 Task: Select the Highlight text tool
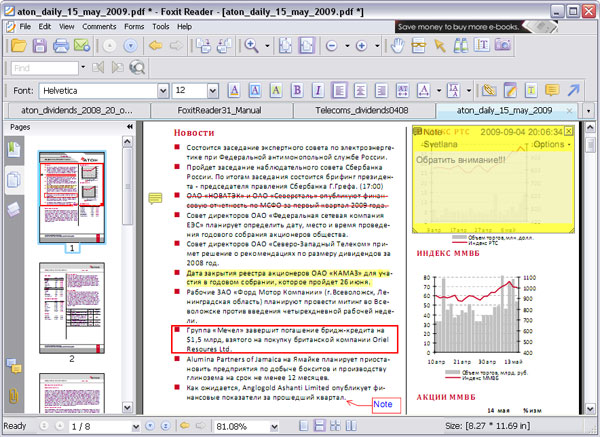[531, 91]
